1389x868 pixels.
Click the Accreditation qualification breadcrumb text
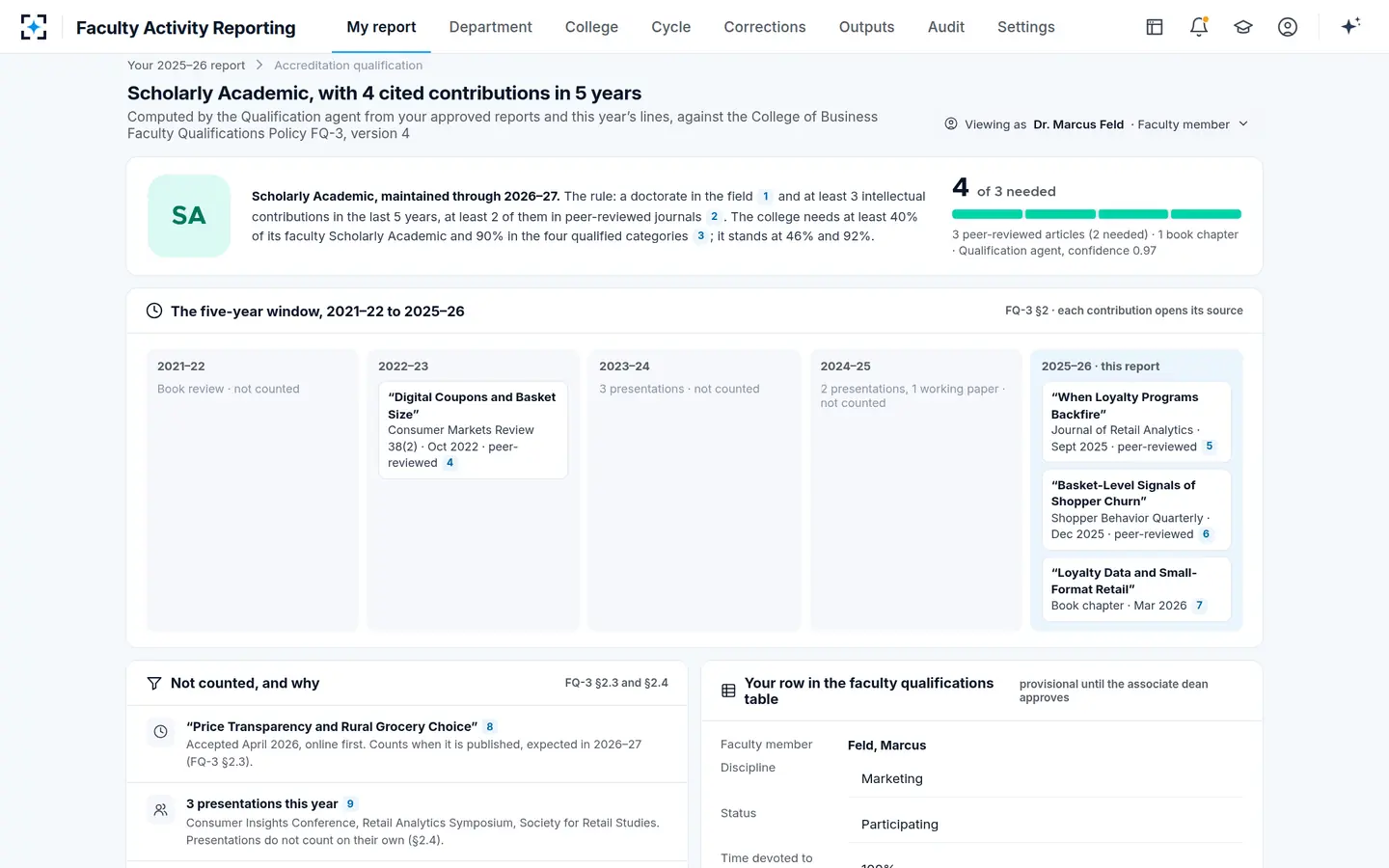348,66
